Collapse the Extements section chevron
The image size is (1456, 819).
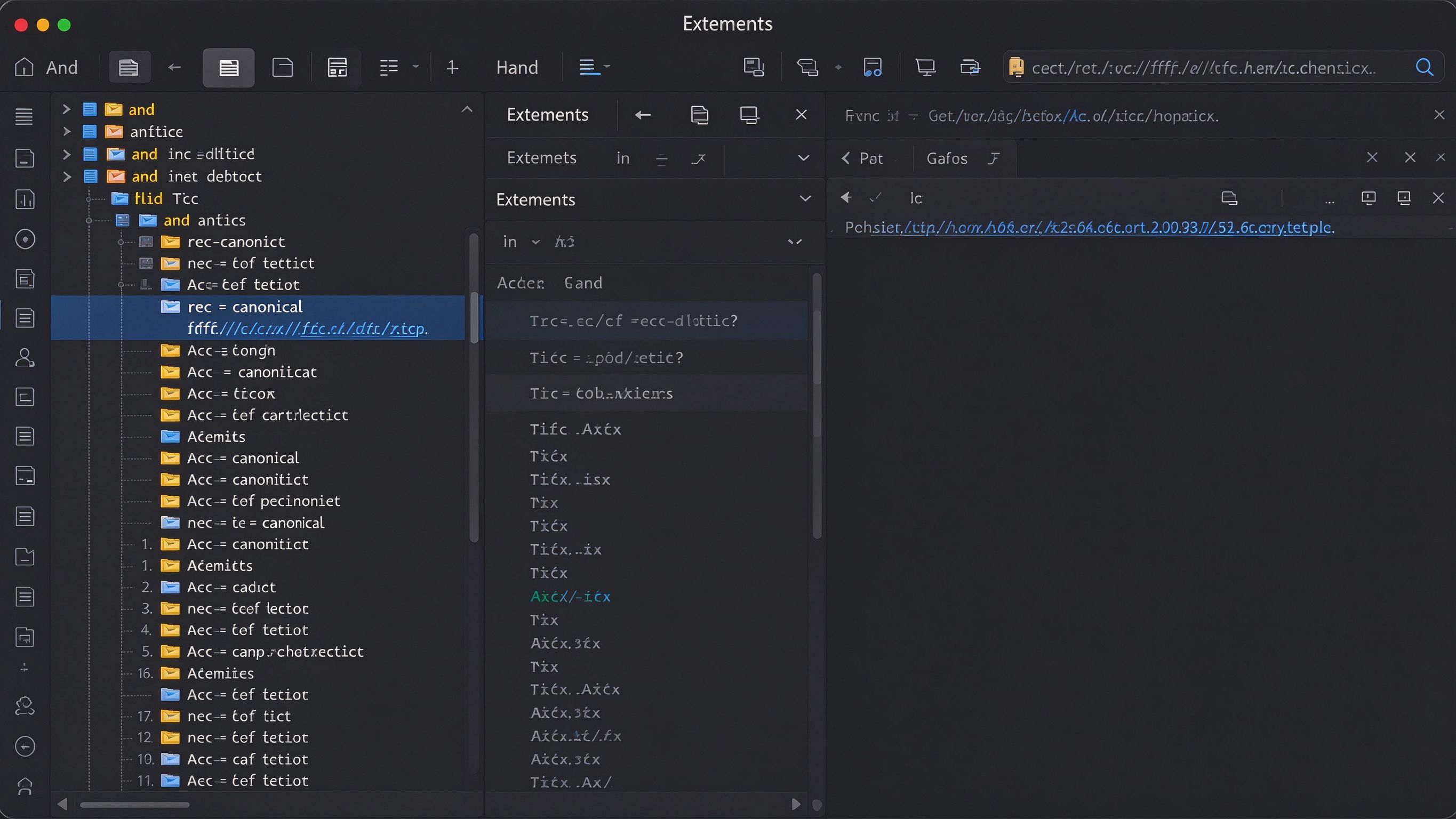click(x=805, y=198)
